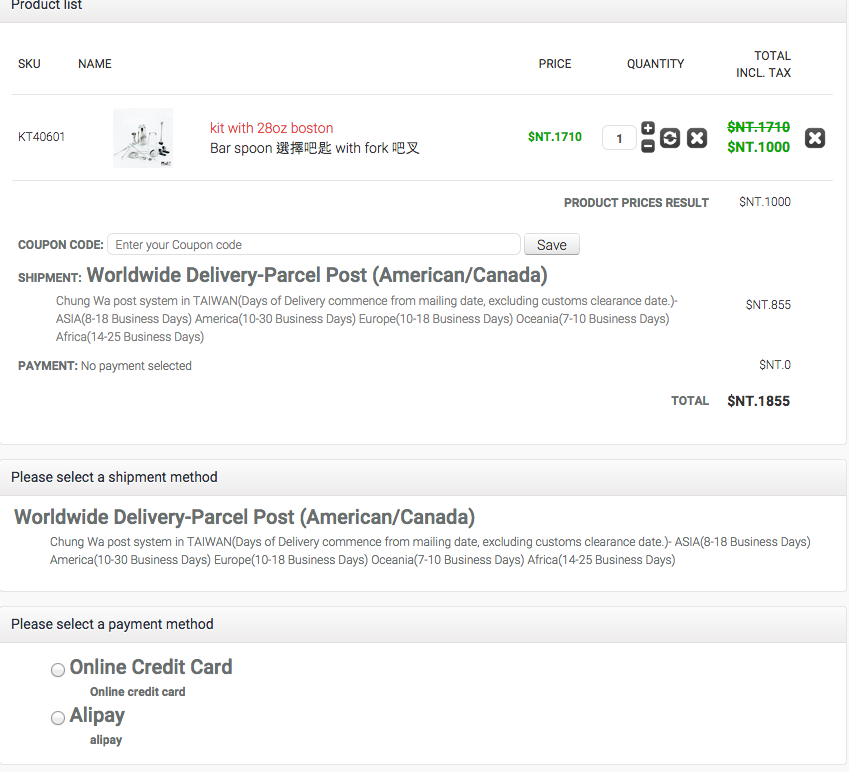Image resolution: width=849 pixels, height=772 pixels.
Task: Select the Online Credit Card radio button
Action: pos(58,670)
